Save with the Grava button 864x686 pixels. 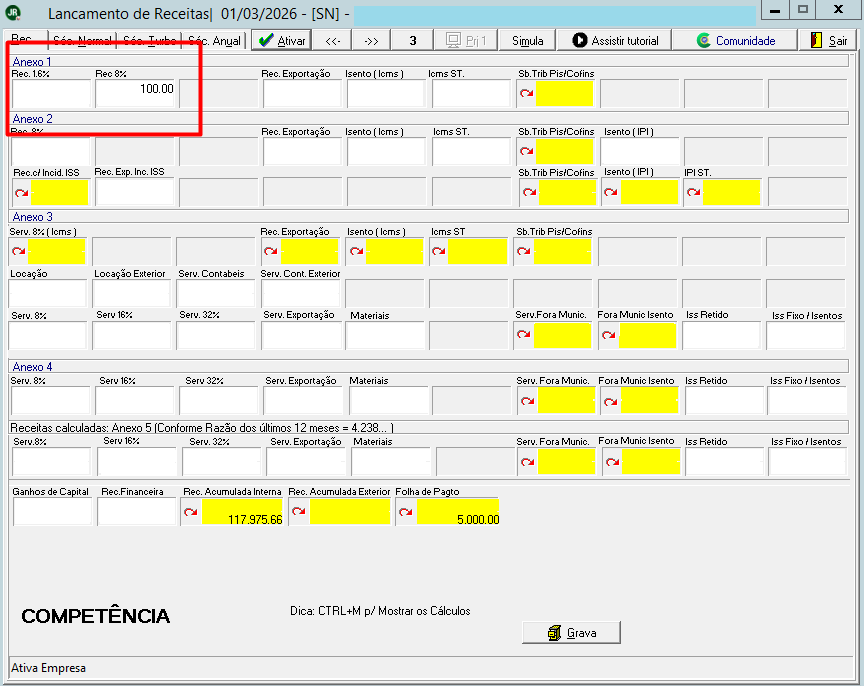571,633
